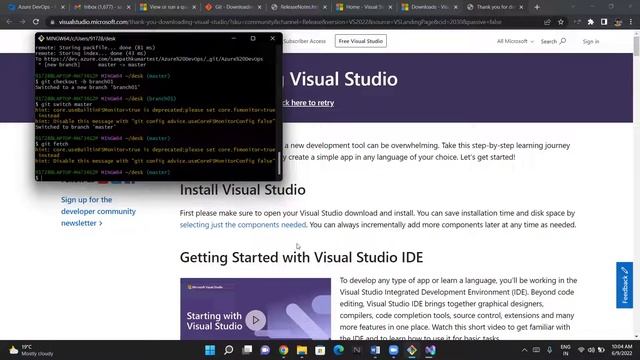The image size is (640, 360).
Task: Go back in Chrome
Action: [x=9, y=22]
